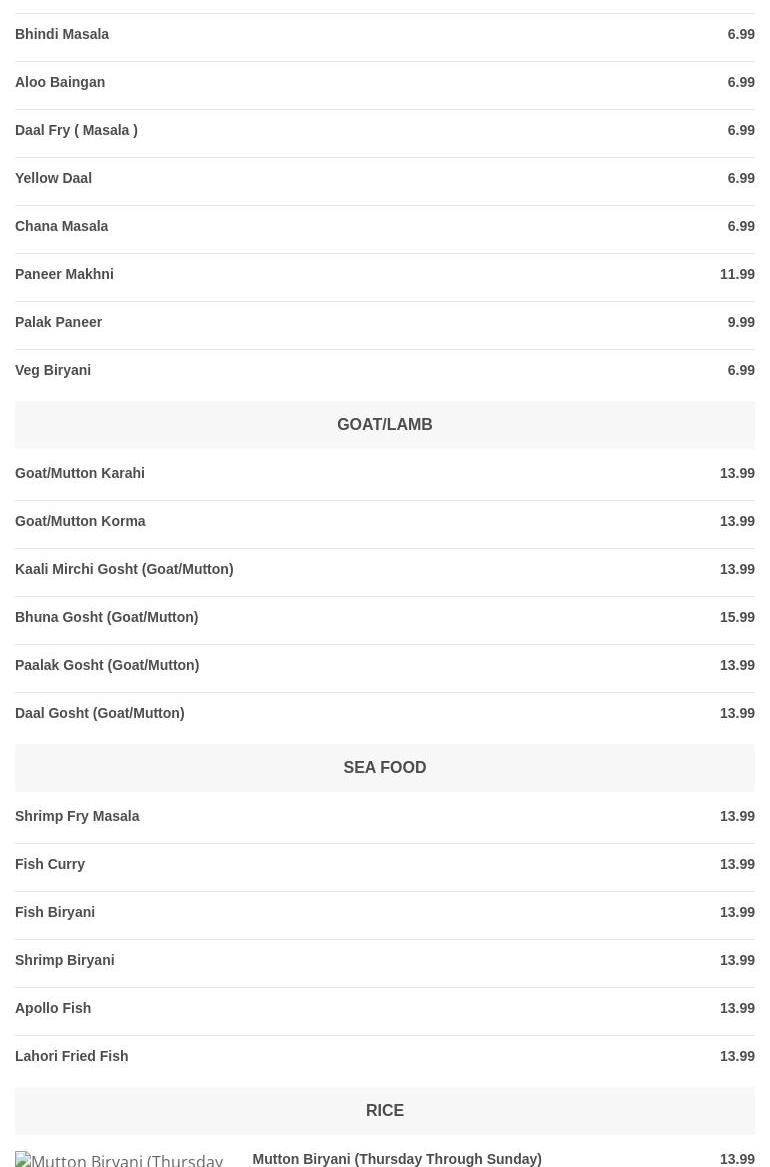770x1167 pixels.
Task: Click the Apollo Fish menu item
Action: pyautogui.click(x=53, y=1008)
